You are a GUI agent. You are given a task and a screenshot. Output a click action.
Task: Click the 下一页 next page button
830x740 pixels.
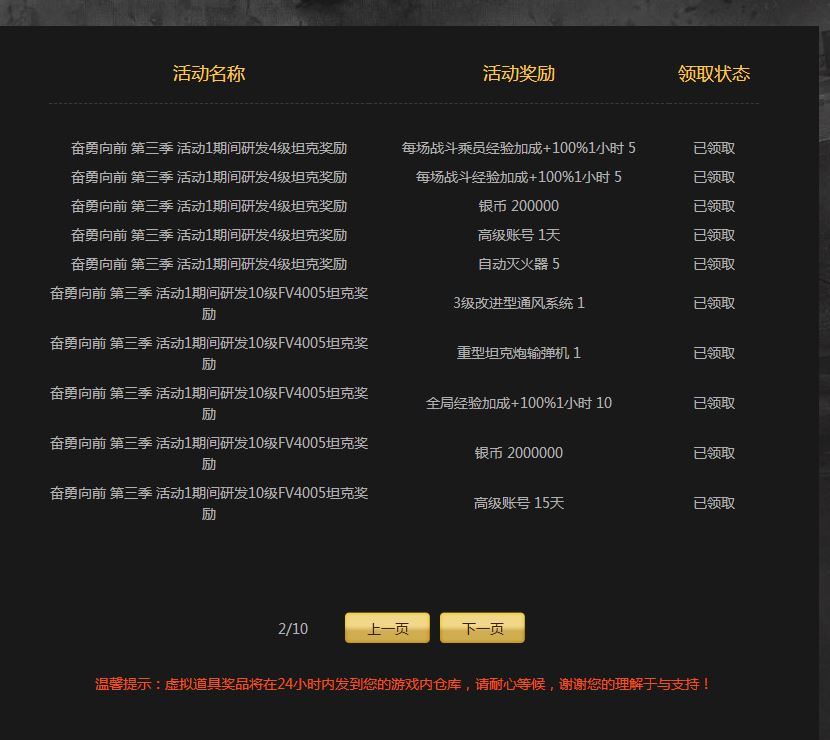coord(482,628)
